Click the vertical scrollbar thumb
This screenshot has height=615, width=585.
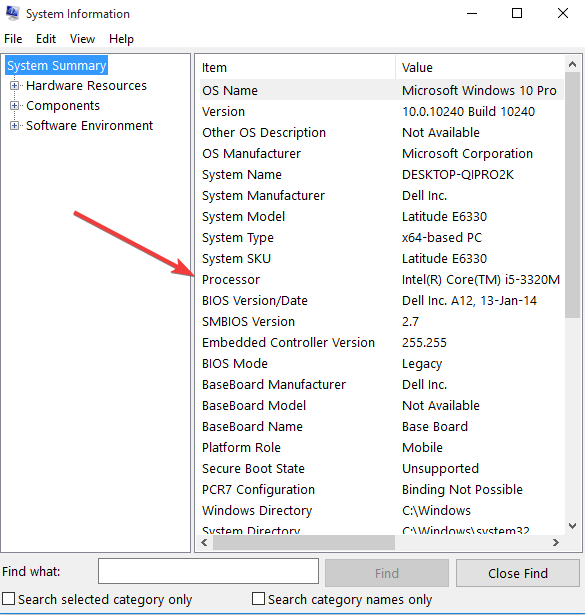pyautogui.click(x=572, y=195)
